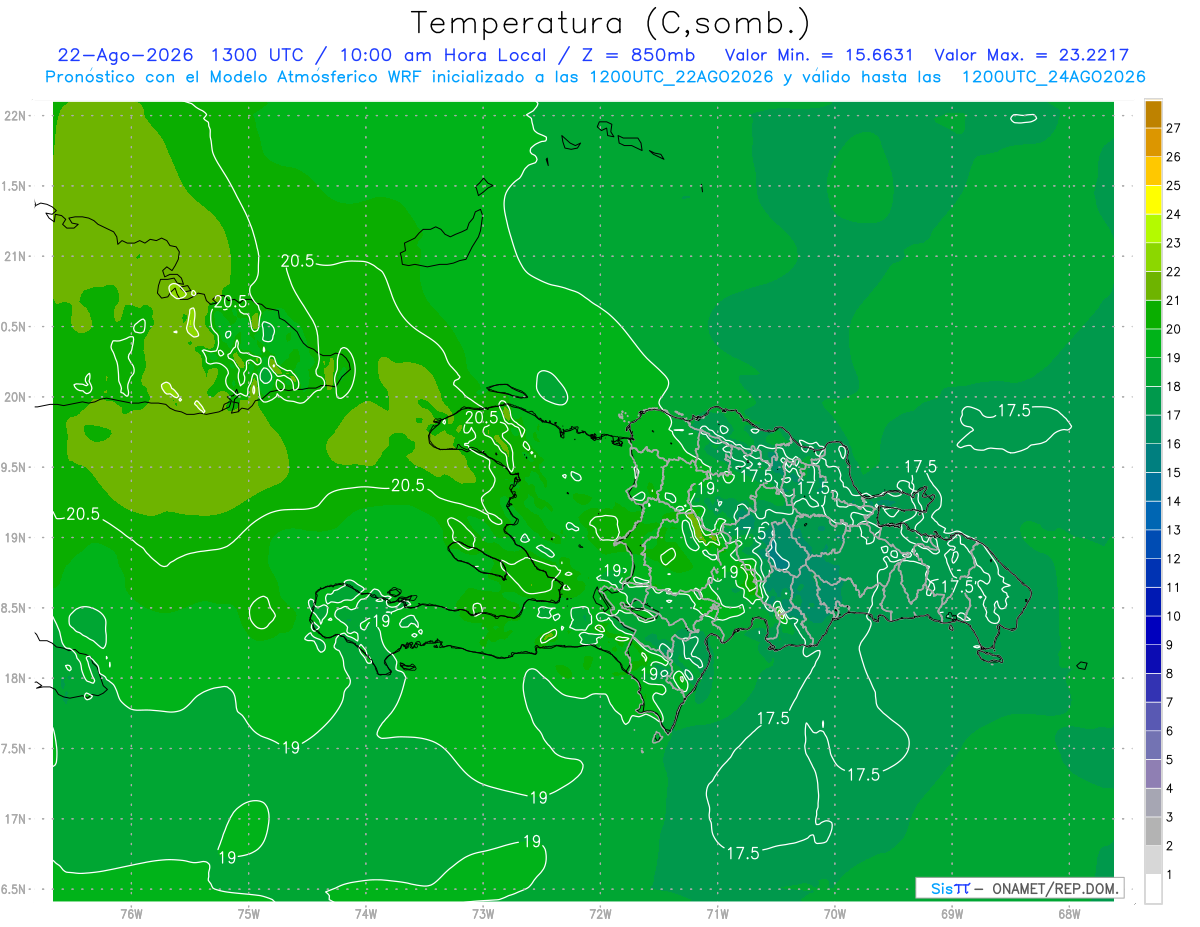Click the "19N" latitude axis label
Screen dimensions: 1200x927
point(17,538)
